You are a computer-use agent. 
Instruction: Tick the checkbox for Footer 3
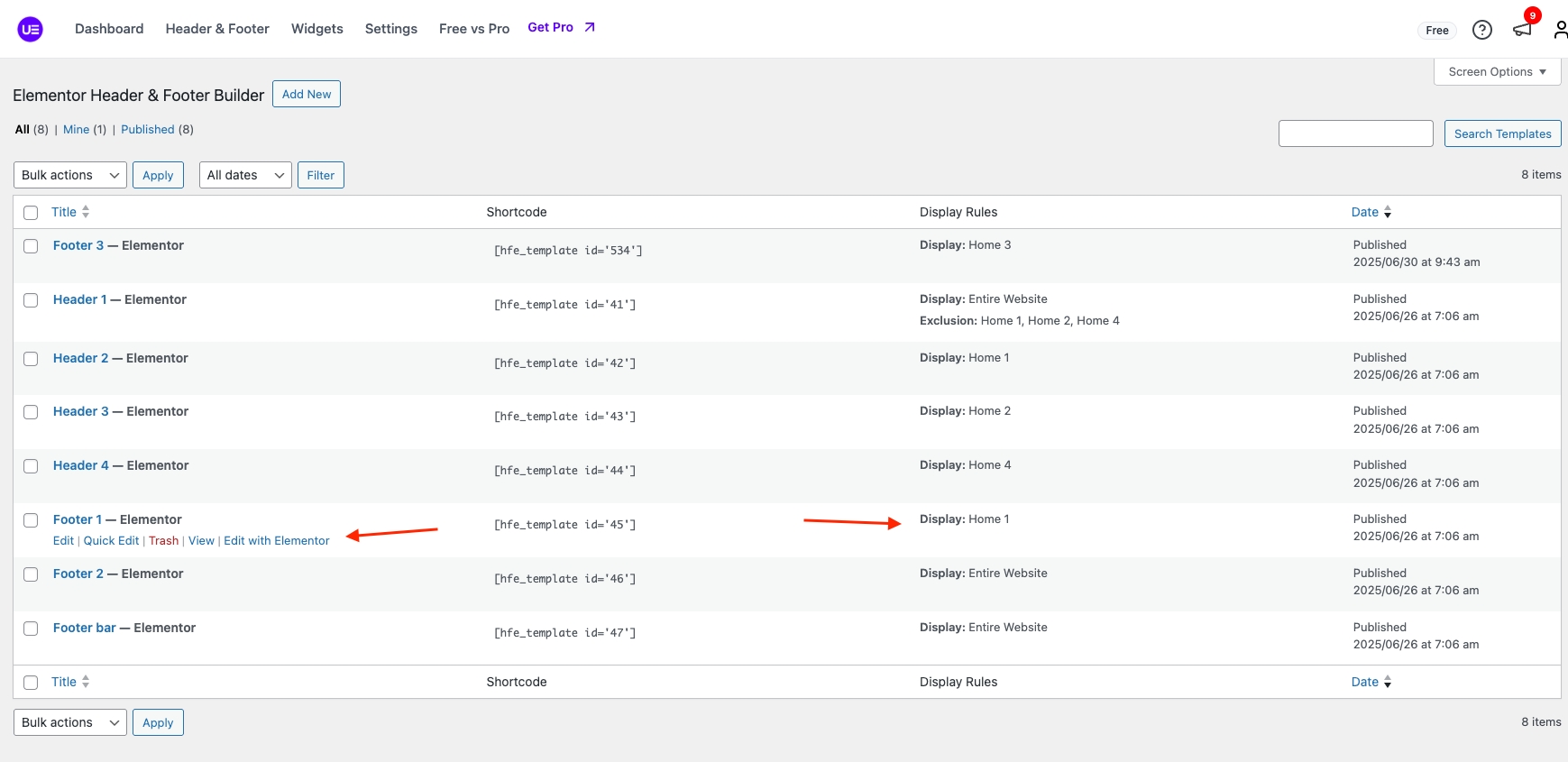31,246
